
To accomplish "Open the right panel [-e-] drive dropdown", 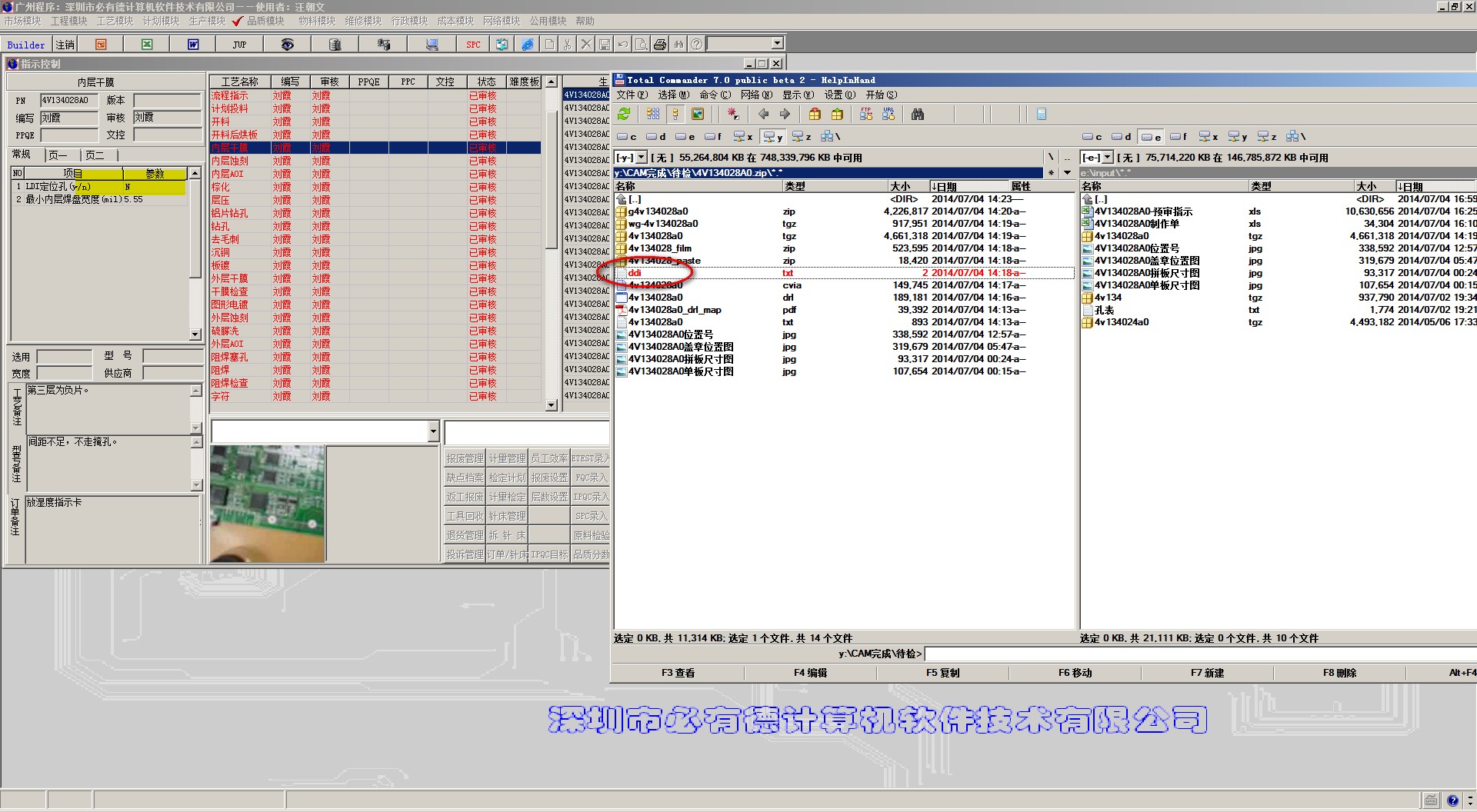I will 1108,158.
